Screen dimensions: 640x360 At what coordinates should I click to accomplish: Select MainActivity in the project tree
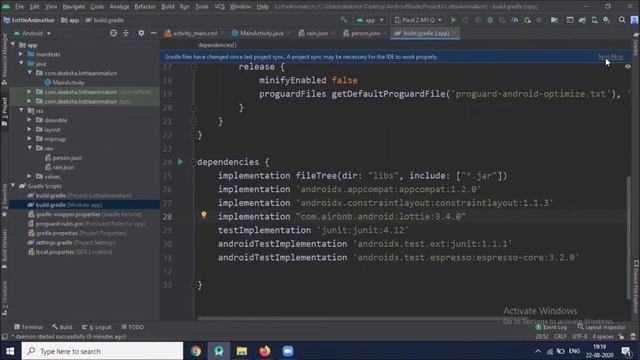coord(64,82)
